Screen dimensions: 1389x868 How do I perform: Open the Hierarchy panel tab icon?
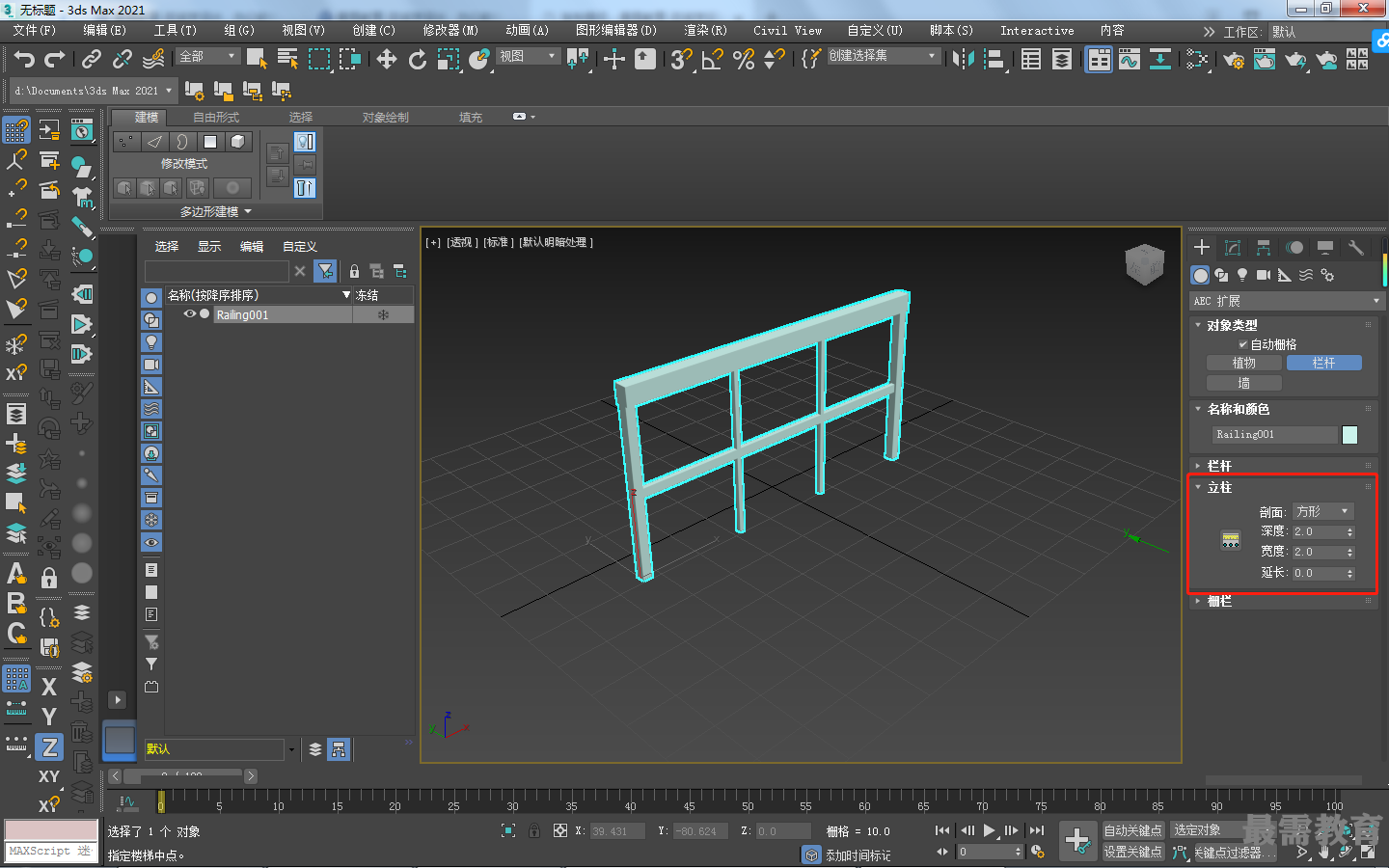tap(1263, 248)
